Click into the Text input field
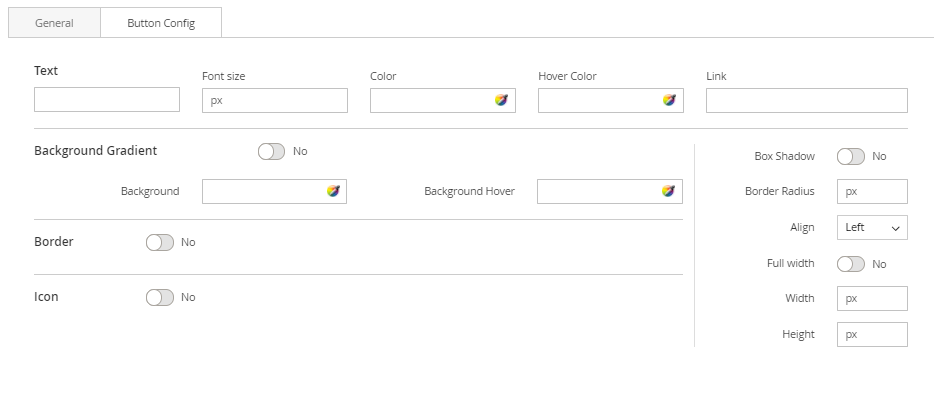 point(107,100)
